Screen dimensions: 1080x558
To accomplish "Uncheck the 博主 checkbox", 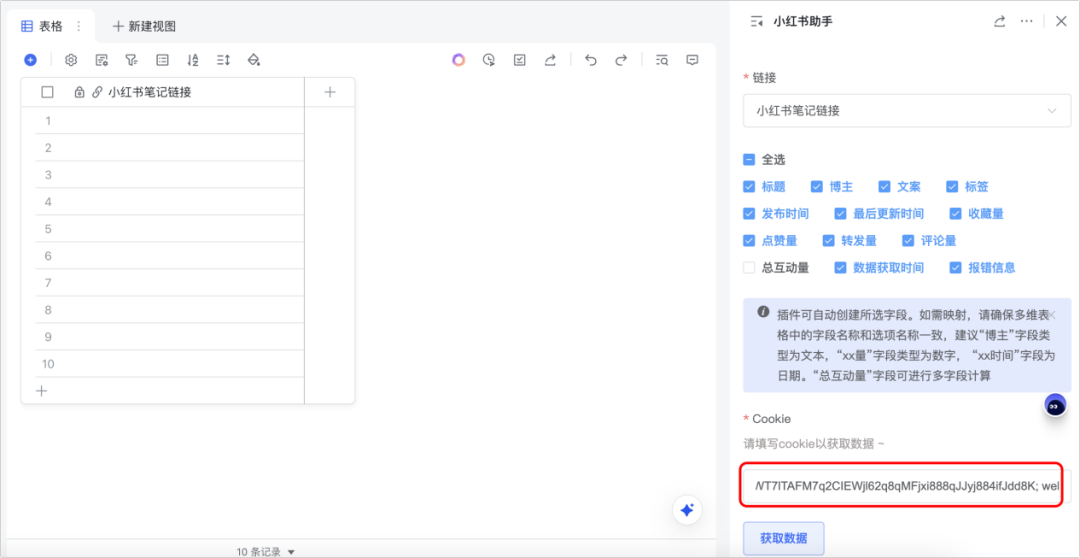I will 817,187.
